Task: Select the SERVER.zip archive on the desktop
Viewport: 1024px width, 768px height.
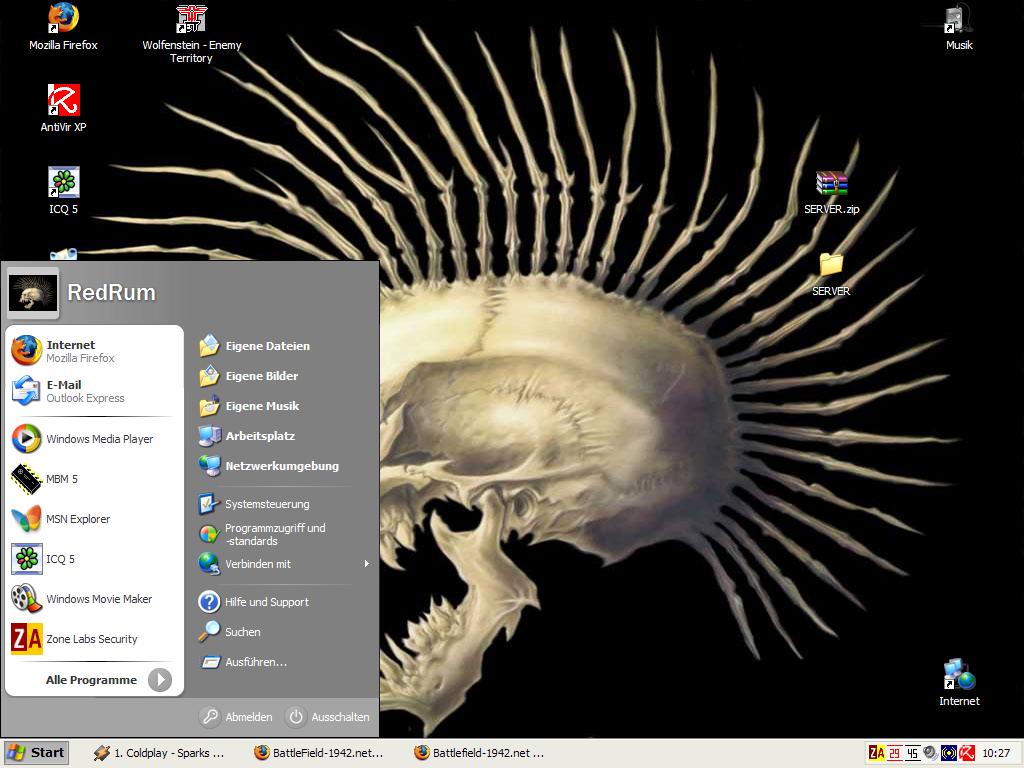Action: click(831, 193)
